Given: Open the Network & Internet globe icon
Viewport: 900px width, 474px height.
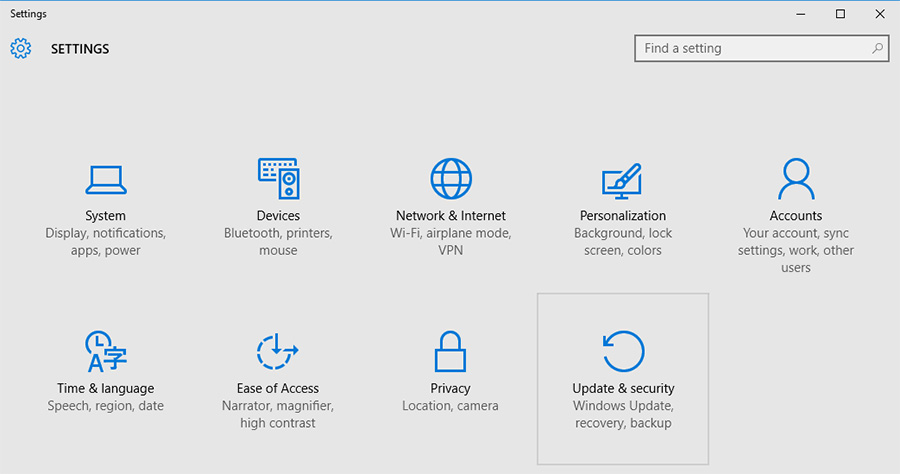Looking at the screenshot, I should coord(450,179).
